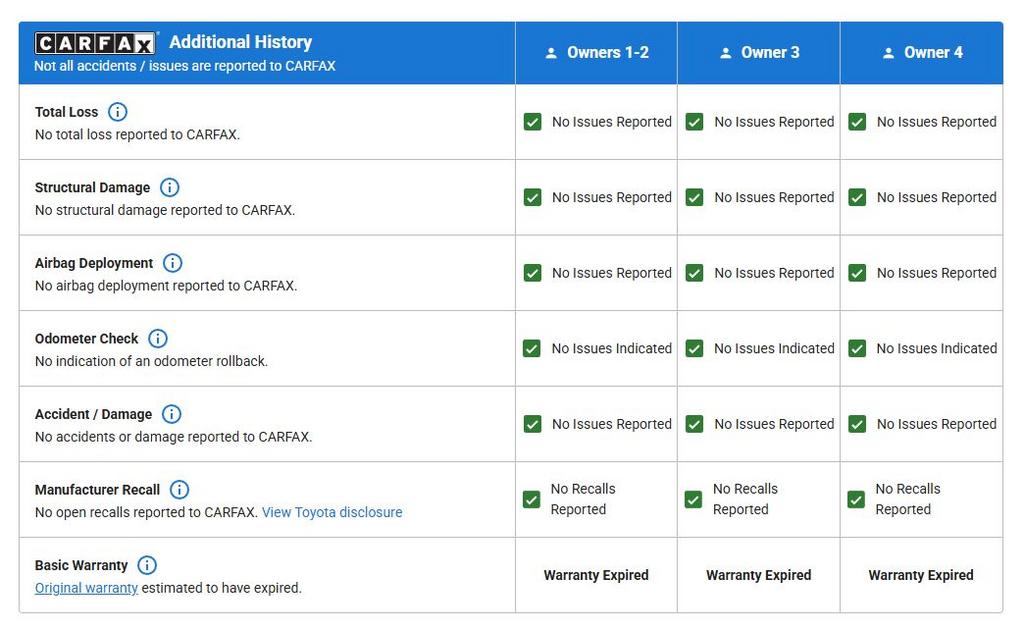Click Total Loss checkmark for Owners 1-2
Viewport: 1024px width, 630px height.
(x=533, y=122)
